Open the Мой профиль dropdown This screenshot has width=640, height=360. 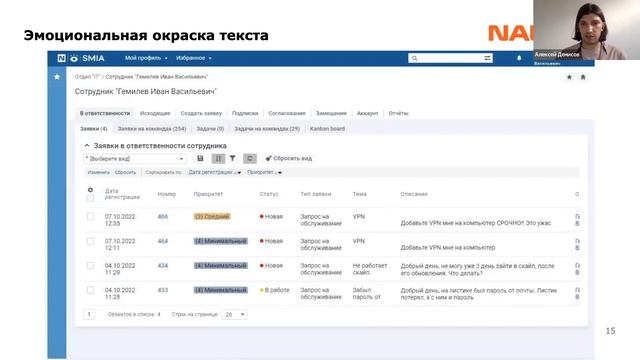coord(146,58)
